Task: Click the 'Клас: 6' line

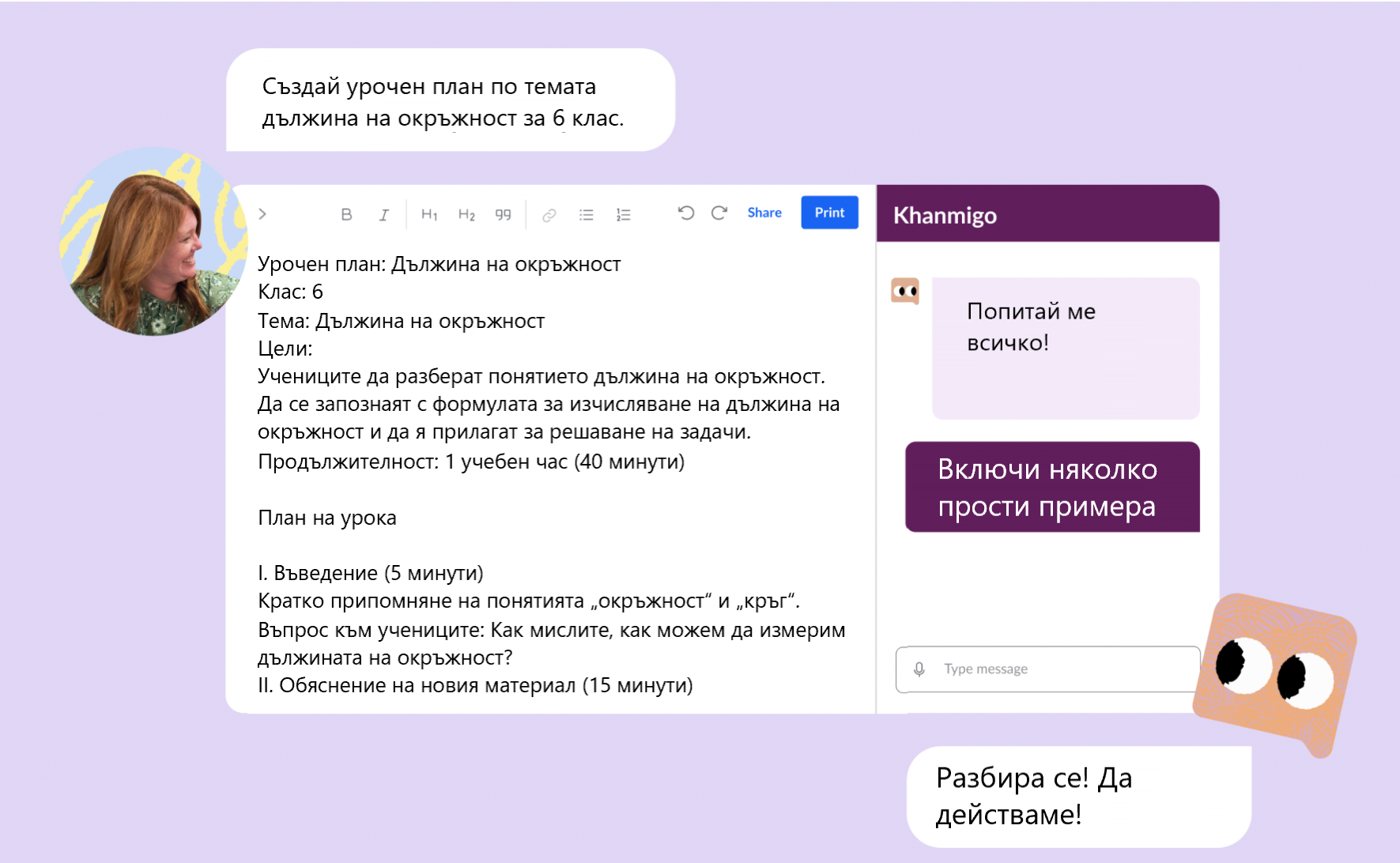Action: pyautogui.click(x=290, y=292)
